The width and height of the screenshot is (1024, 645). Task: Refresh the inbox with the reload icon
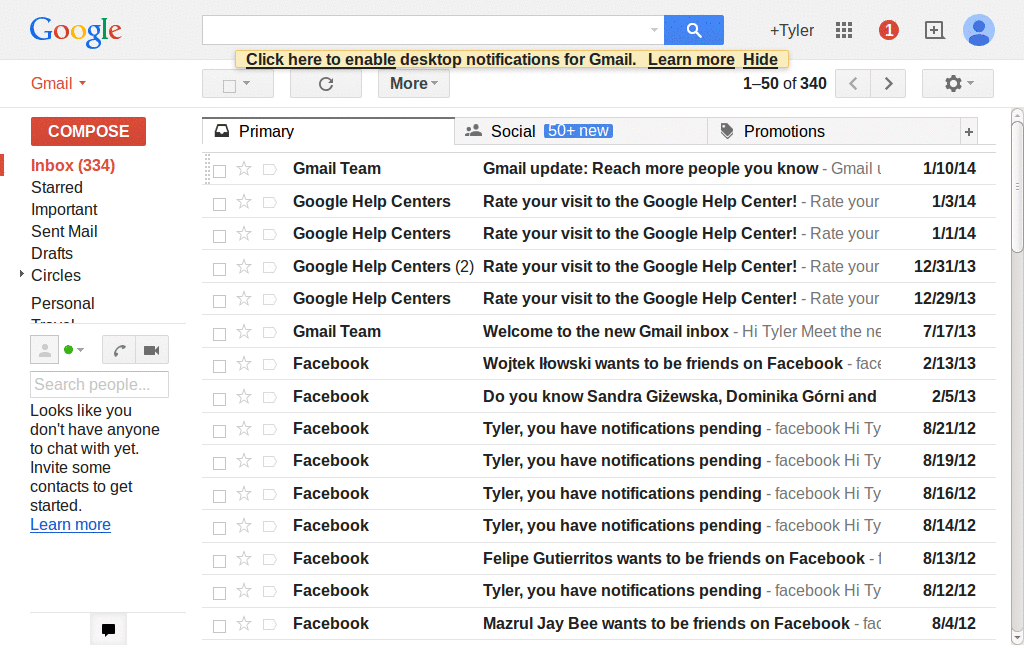(326, 84)
